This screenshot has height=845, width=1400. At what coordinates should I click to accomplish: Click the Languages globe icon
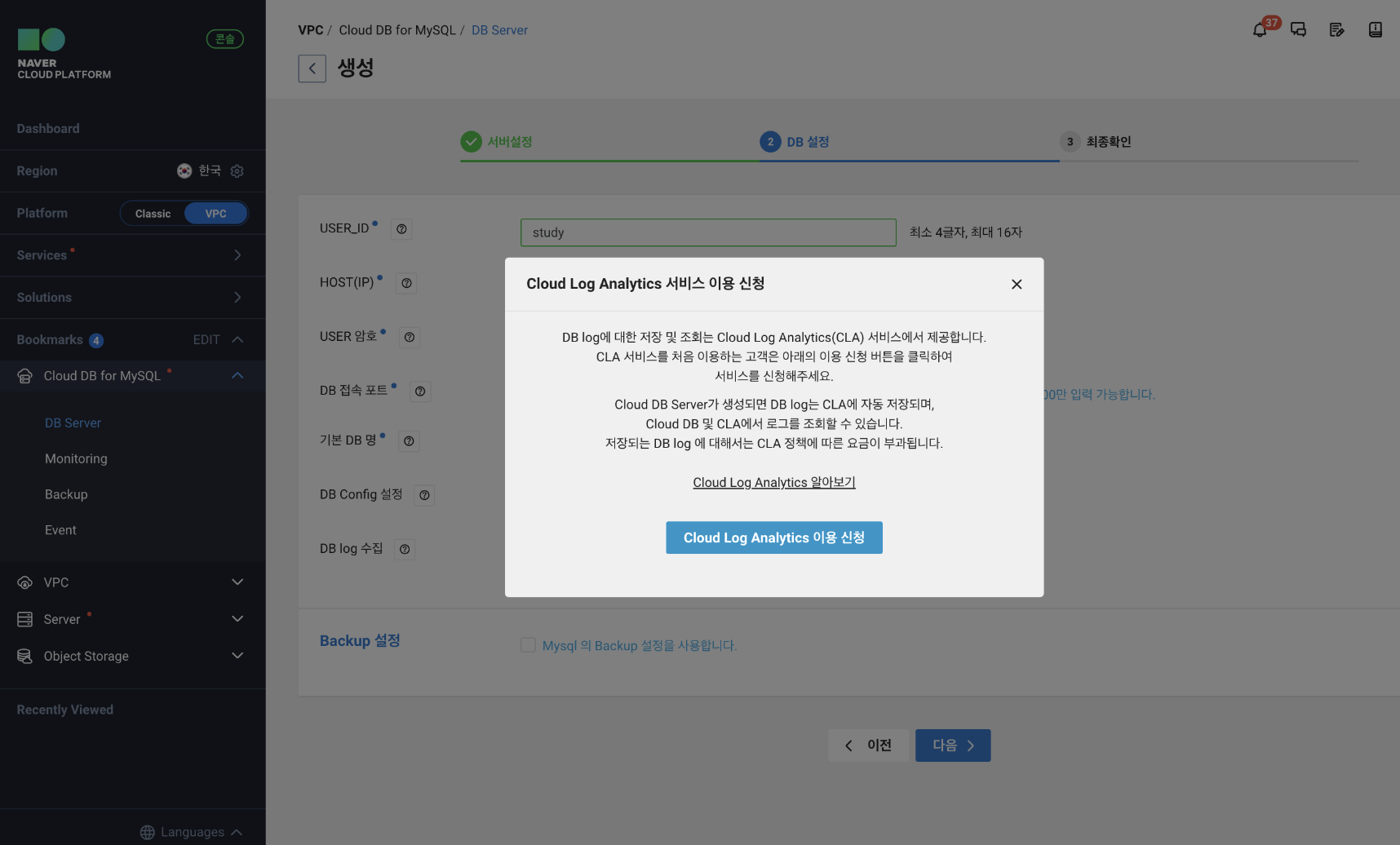click(148, 832)
